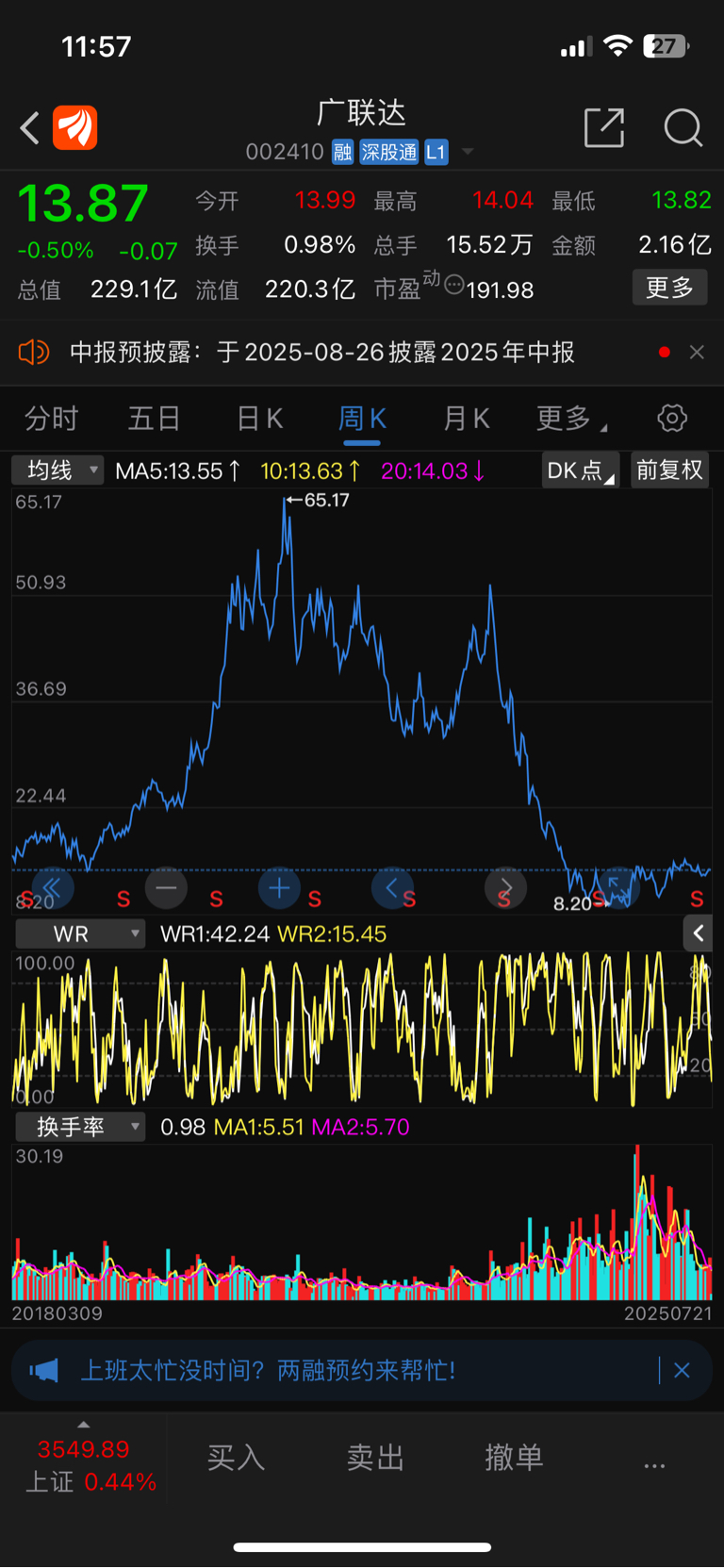Screen dimensions: 724x1568
Task: Tap the 撤单 cancel order button
Action: pyautogui.click(x=514, y=1457)
